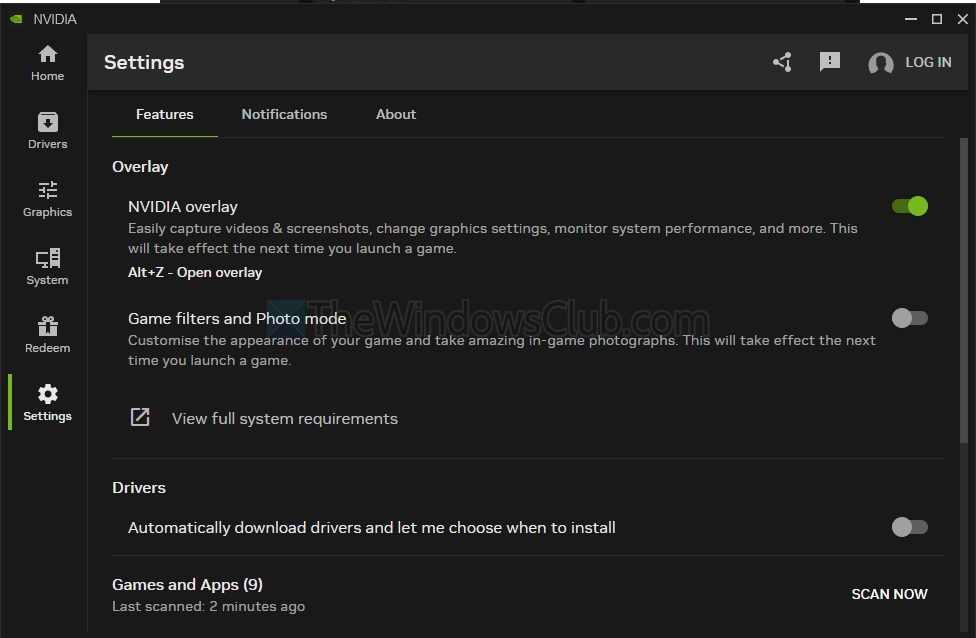The height and width of the screenshot is (638, 976).
Task: Open the Home section in sidebar
Action: tap(47, 63)
